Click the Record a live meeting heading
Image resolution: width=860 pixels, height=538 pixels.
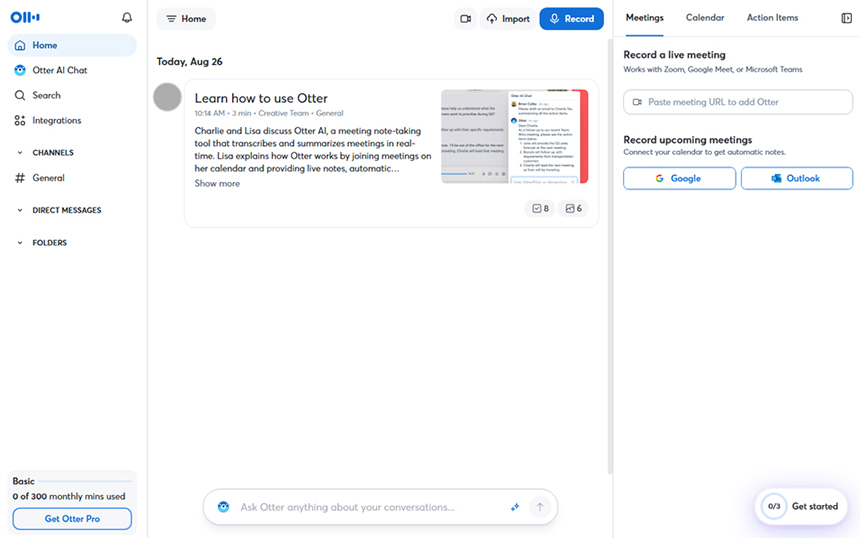tap(674, 55)
